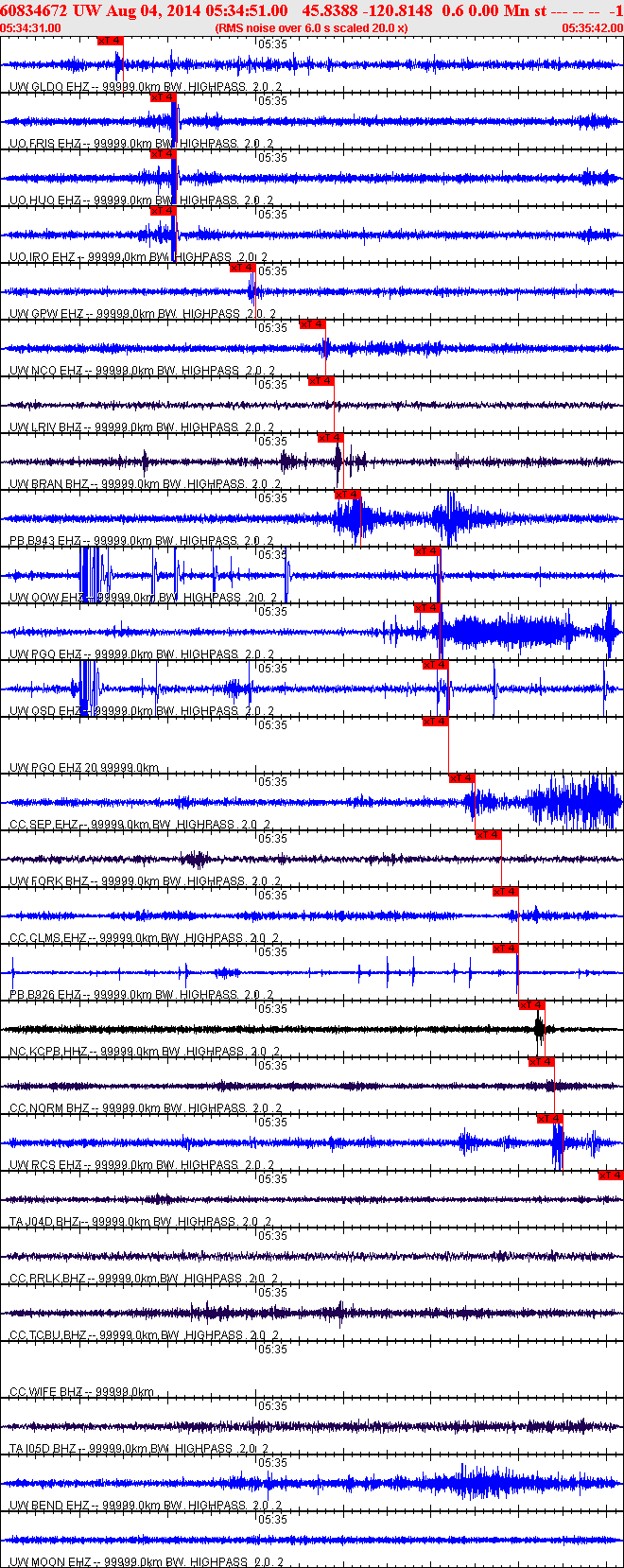Image resolution: width=624 pixels, height=1568 pixels.
Task: Select the CC PRLK BHZ station label
Action: [144, 1279]
